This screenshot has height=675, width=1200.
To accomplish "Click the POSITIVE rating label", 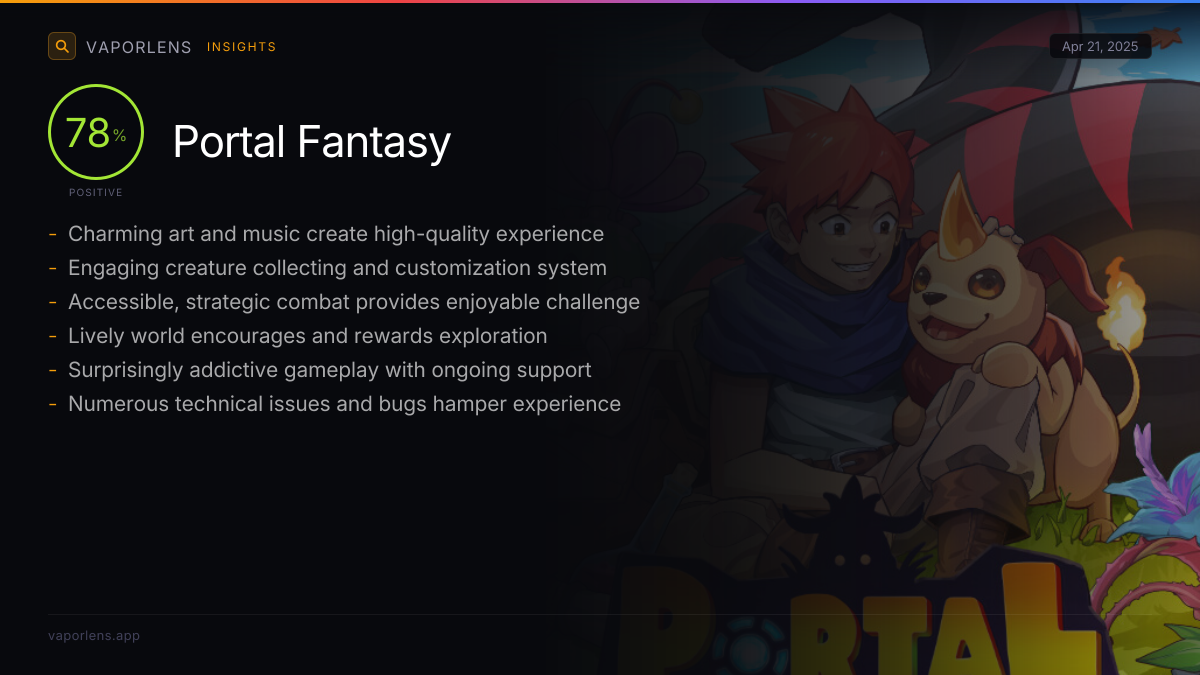I will (x=96, y=192).
